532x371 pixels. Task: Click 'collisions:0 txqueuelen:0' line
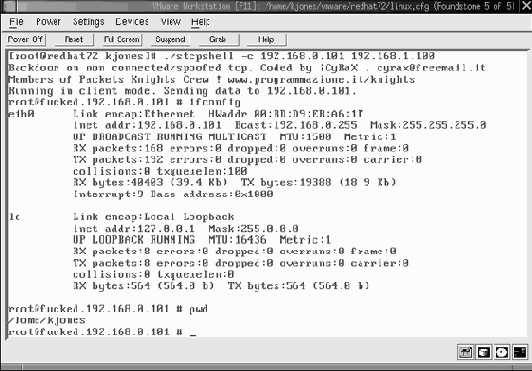pos(154,274)
